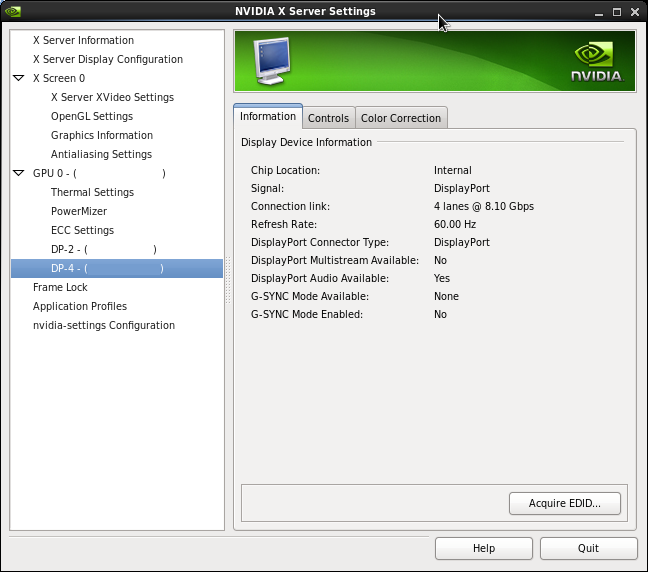Click the 'Yes' DisplayPort audio value
The image size is (648, 572).
[x=442, y=278]
